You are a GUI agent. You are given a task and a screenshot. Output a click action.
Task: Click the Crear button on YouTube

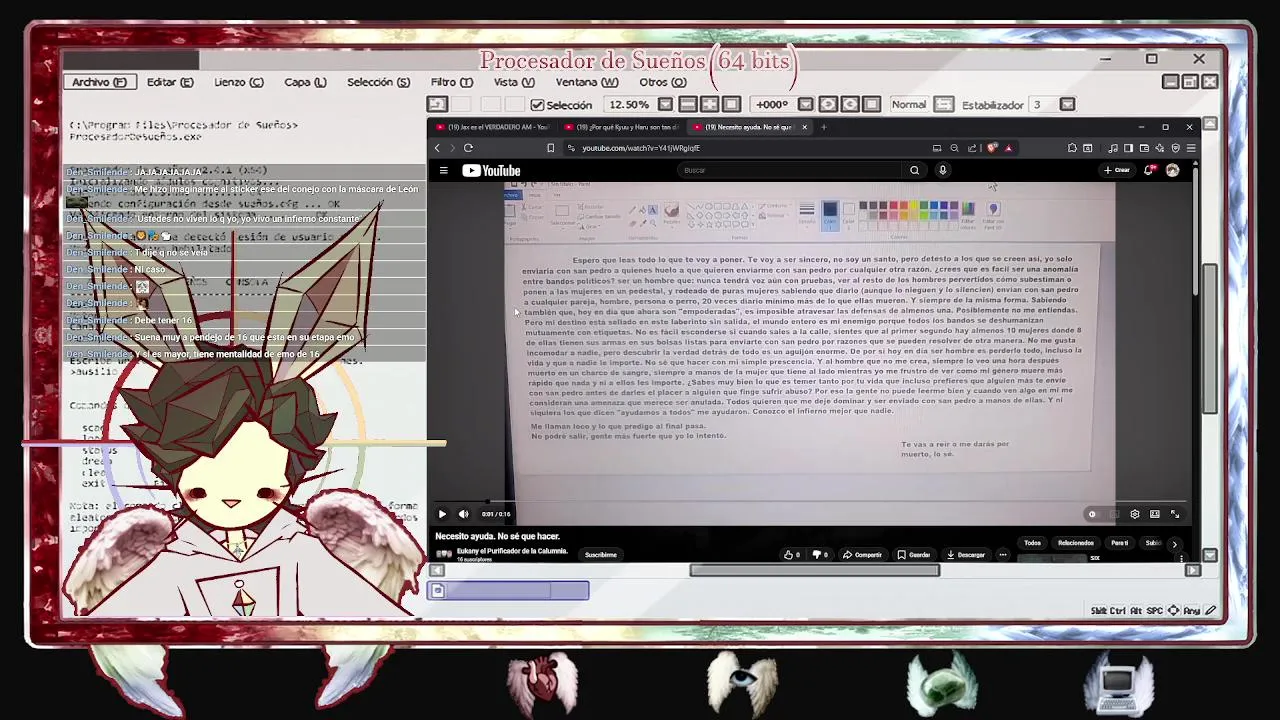click(1117, 170)
